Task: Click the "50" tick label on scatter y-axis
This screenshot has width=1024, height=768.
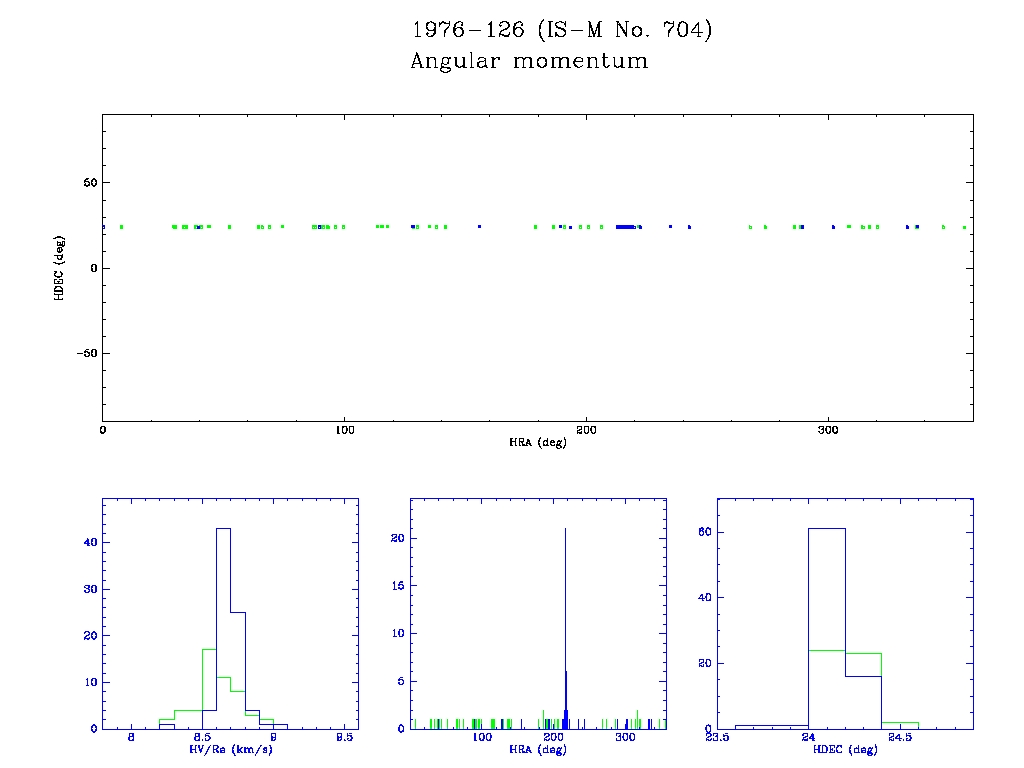Action: point(88,183)
